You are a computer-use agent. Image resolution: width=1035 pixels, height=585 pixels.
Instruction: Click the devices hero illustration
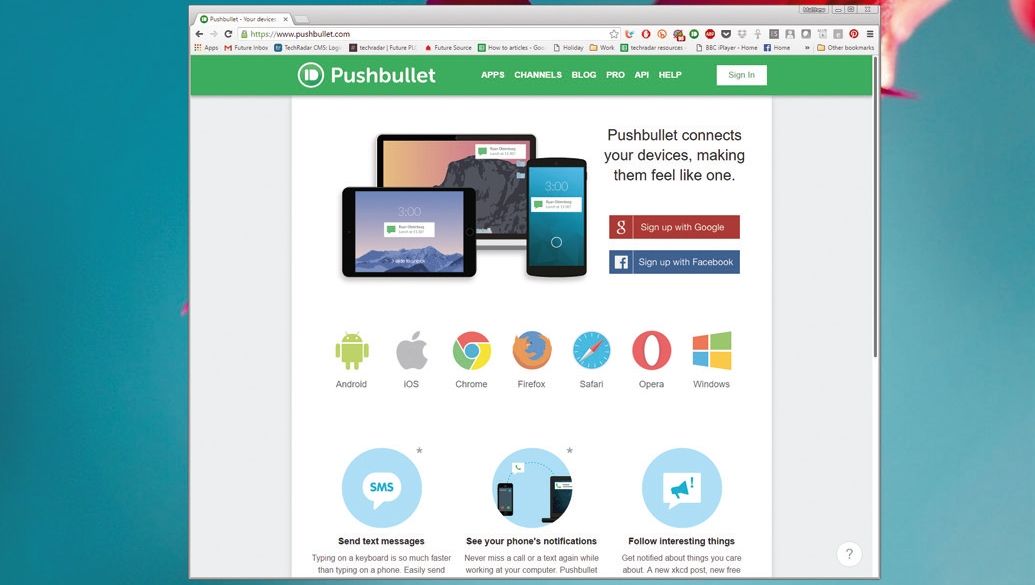click(464, 205)
